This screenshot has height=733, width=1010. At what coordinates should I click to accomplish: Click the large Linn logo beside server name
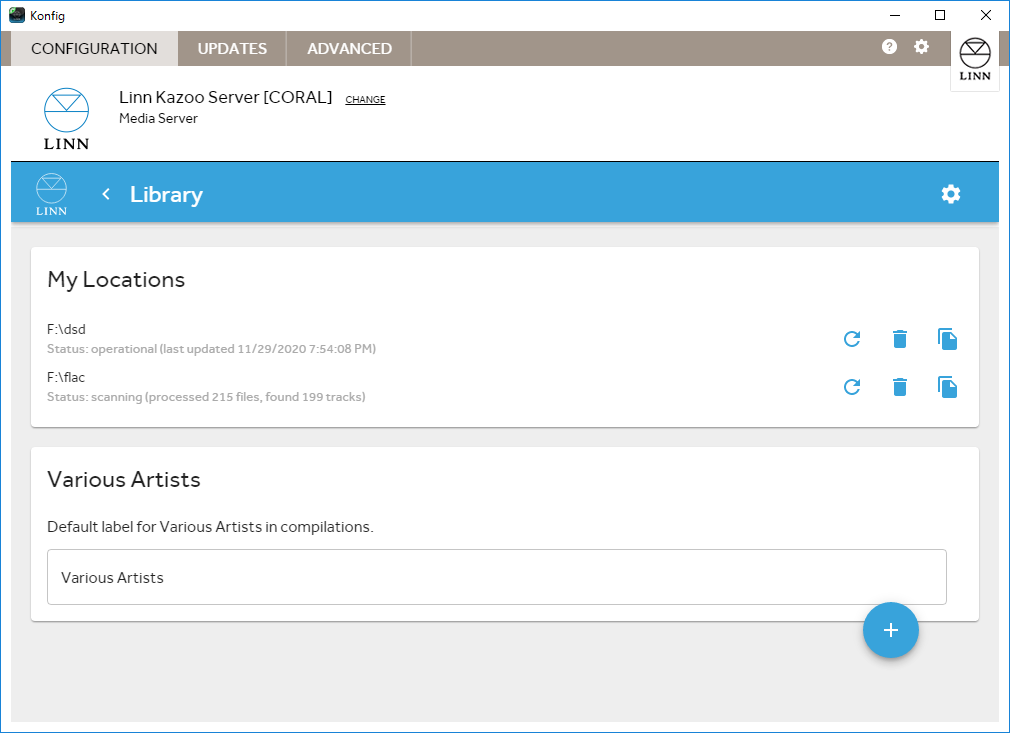(x=66, y=118)
